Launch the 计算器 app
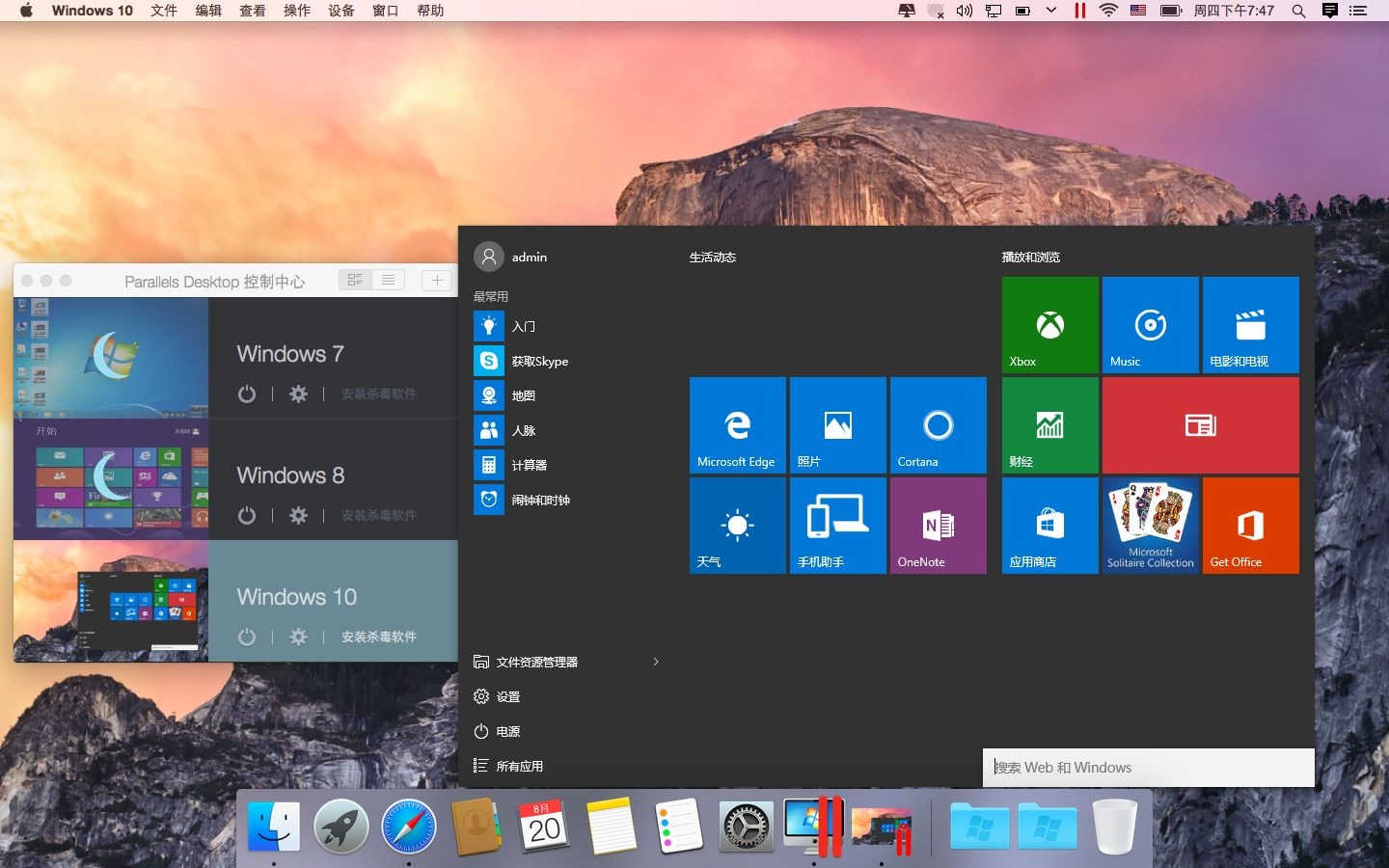 click(529, 465)
